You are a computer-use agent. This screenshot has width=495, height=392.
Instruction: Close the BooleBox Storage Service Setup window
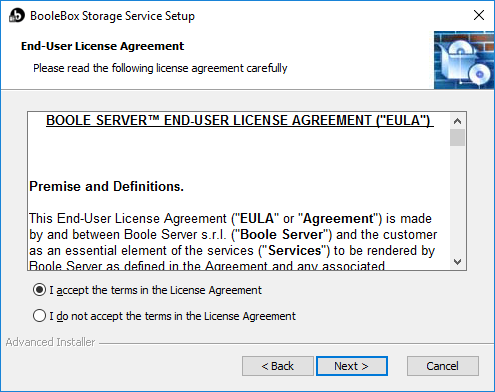click(479, 15)
